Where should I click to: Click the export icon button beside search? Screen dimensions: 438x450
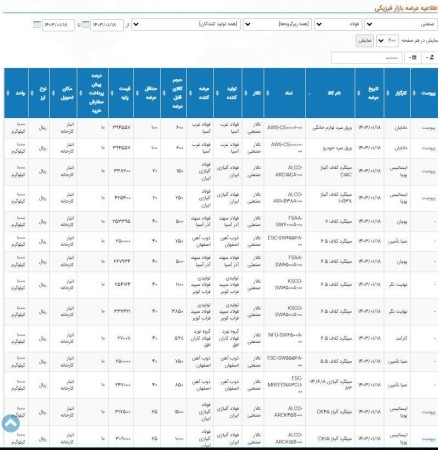click(430, 58)
